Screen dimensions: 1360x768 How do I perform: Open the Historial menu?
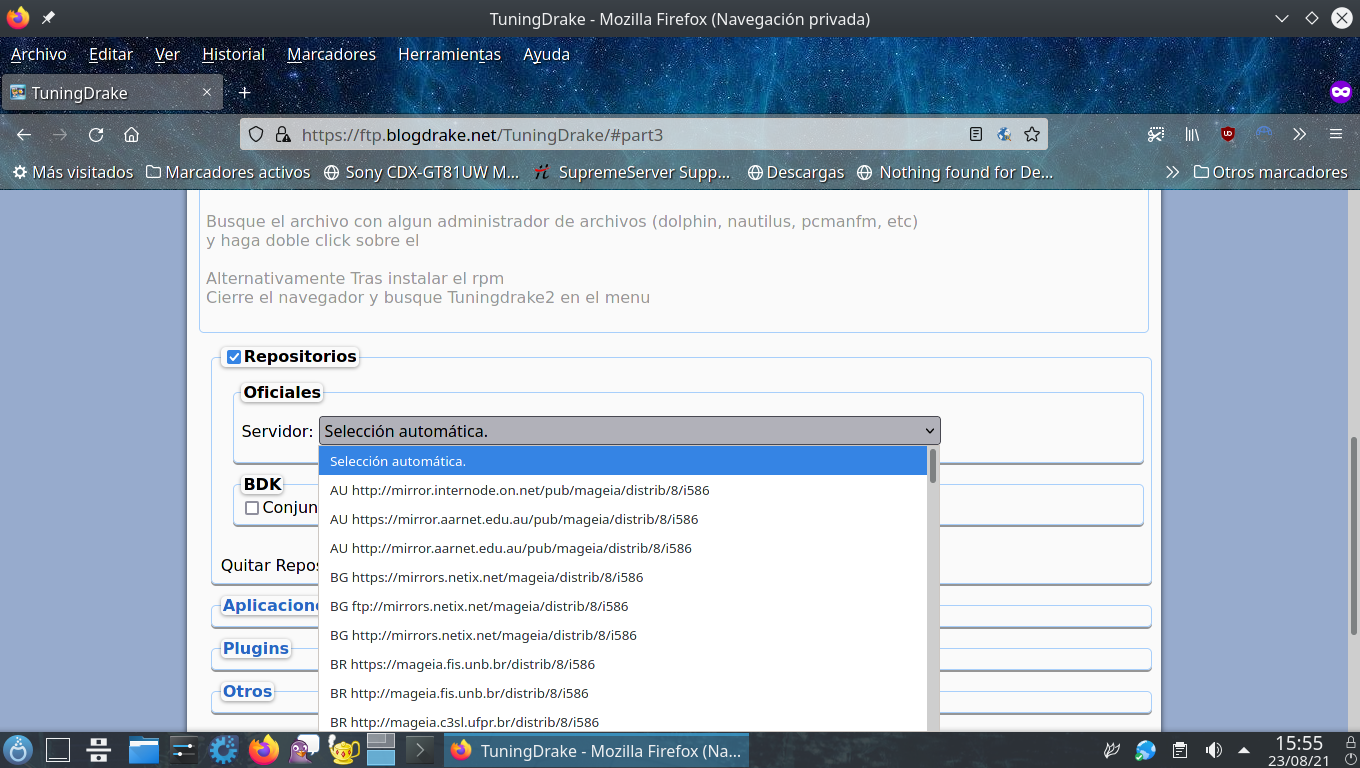pos(233,54)
